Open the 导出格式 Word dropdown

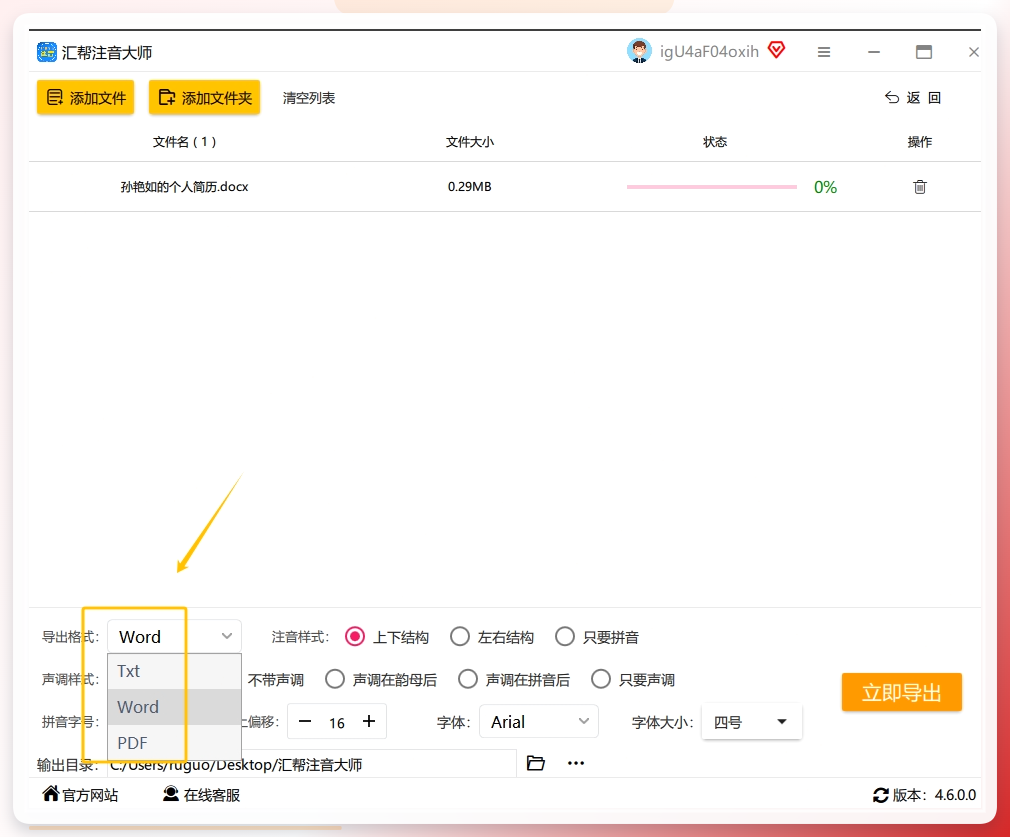(174, 637)
